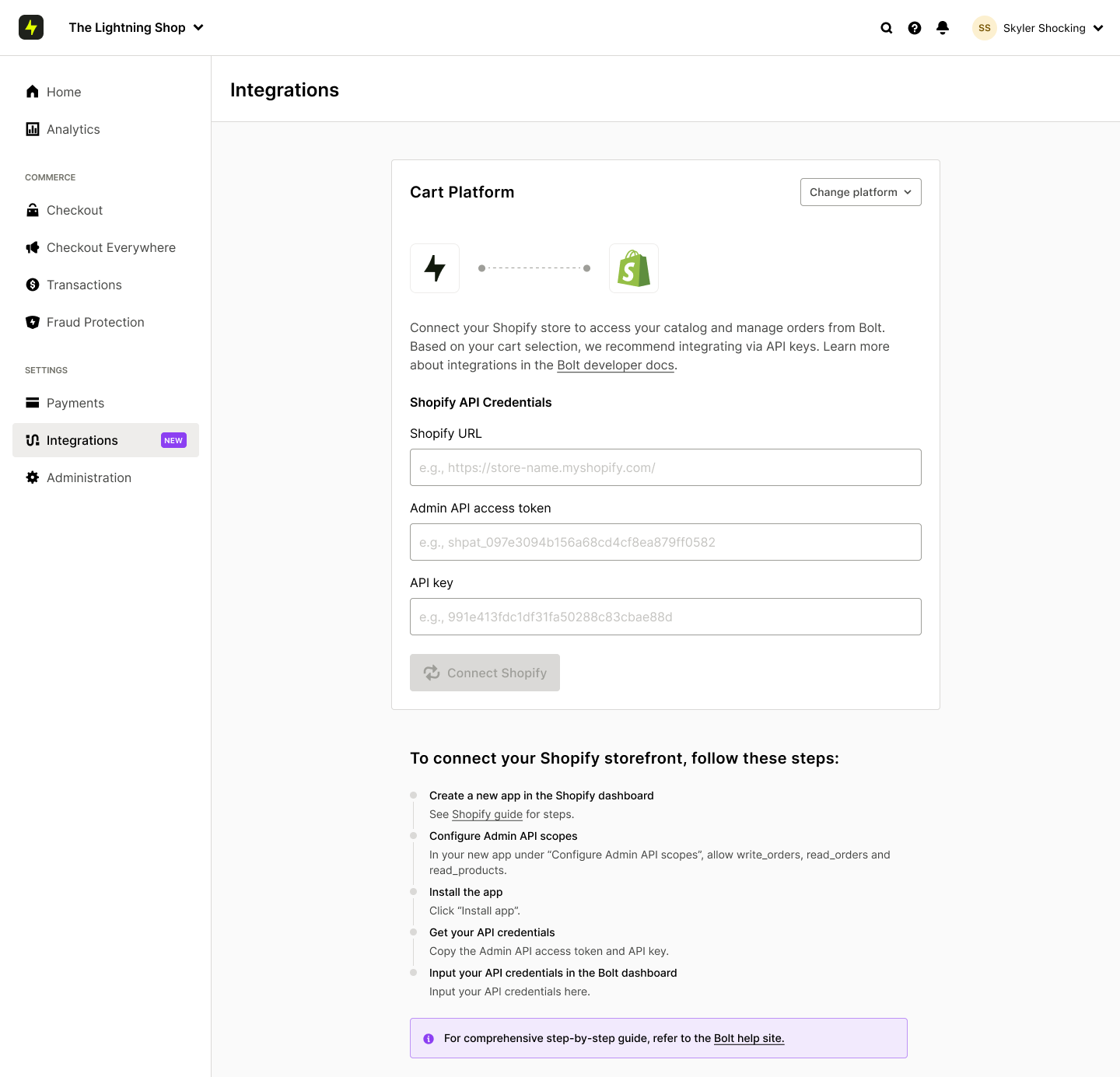
Task: Open notifications bell icon
Action: [943, 28]
